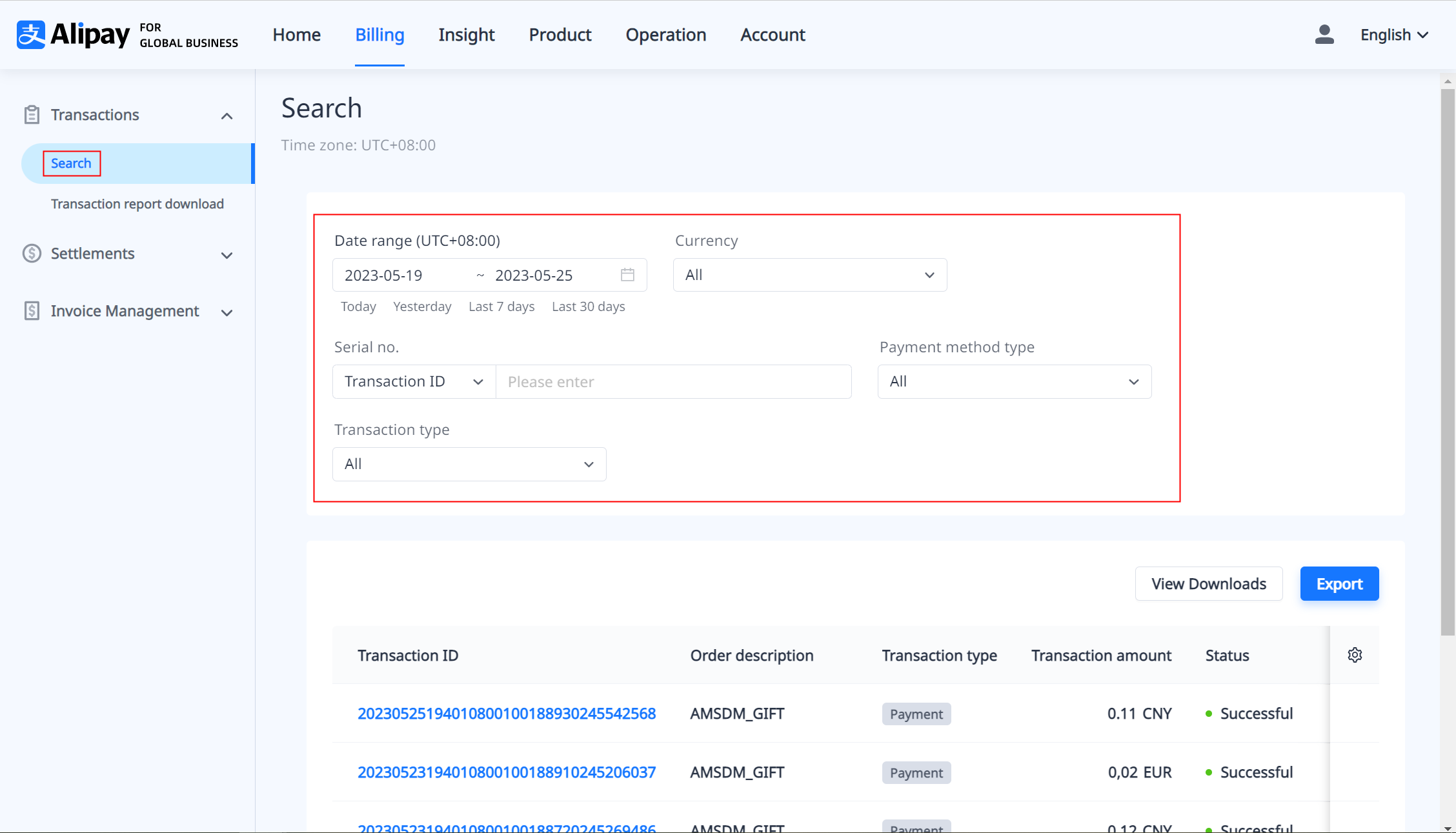Change the Transaction ID serial type selector

[414, 381]
